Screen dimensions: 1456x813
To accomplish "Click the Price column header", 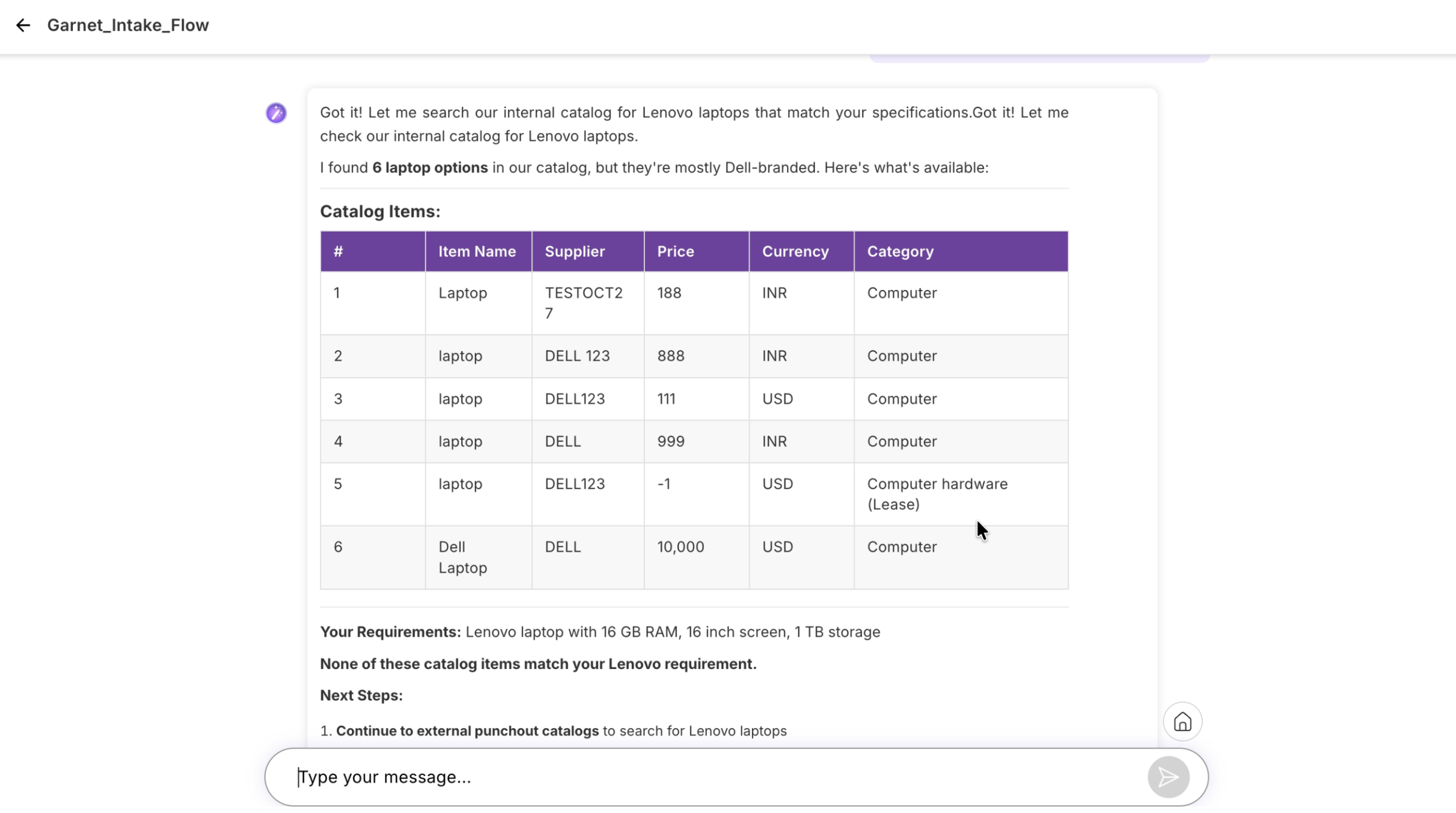I will pyautogui.click(x=675, y=251).
